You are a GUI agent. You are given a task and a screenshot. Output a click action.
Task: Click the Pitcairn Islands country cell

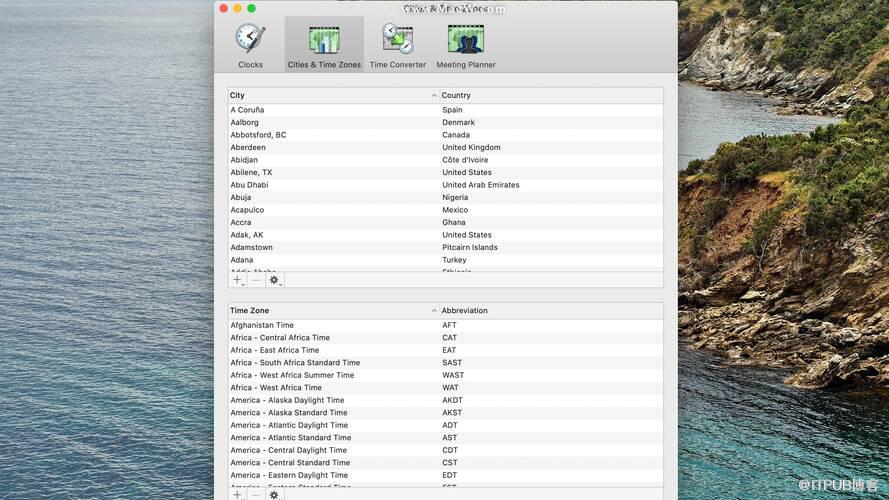click(x=470, y=247)
